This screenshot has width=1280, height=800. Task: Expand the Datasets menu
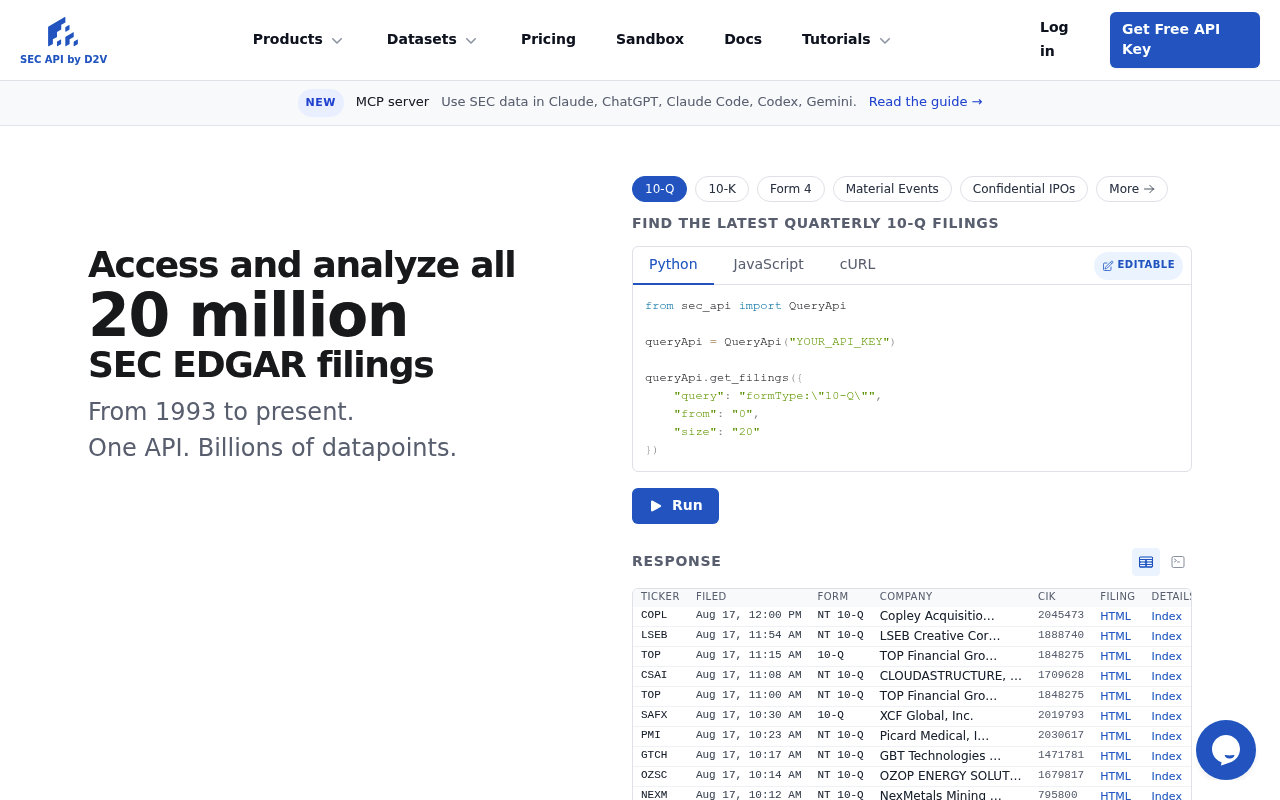click(432, 39)
